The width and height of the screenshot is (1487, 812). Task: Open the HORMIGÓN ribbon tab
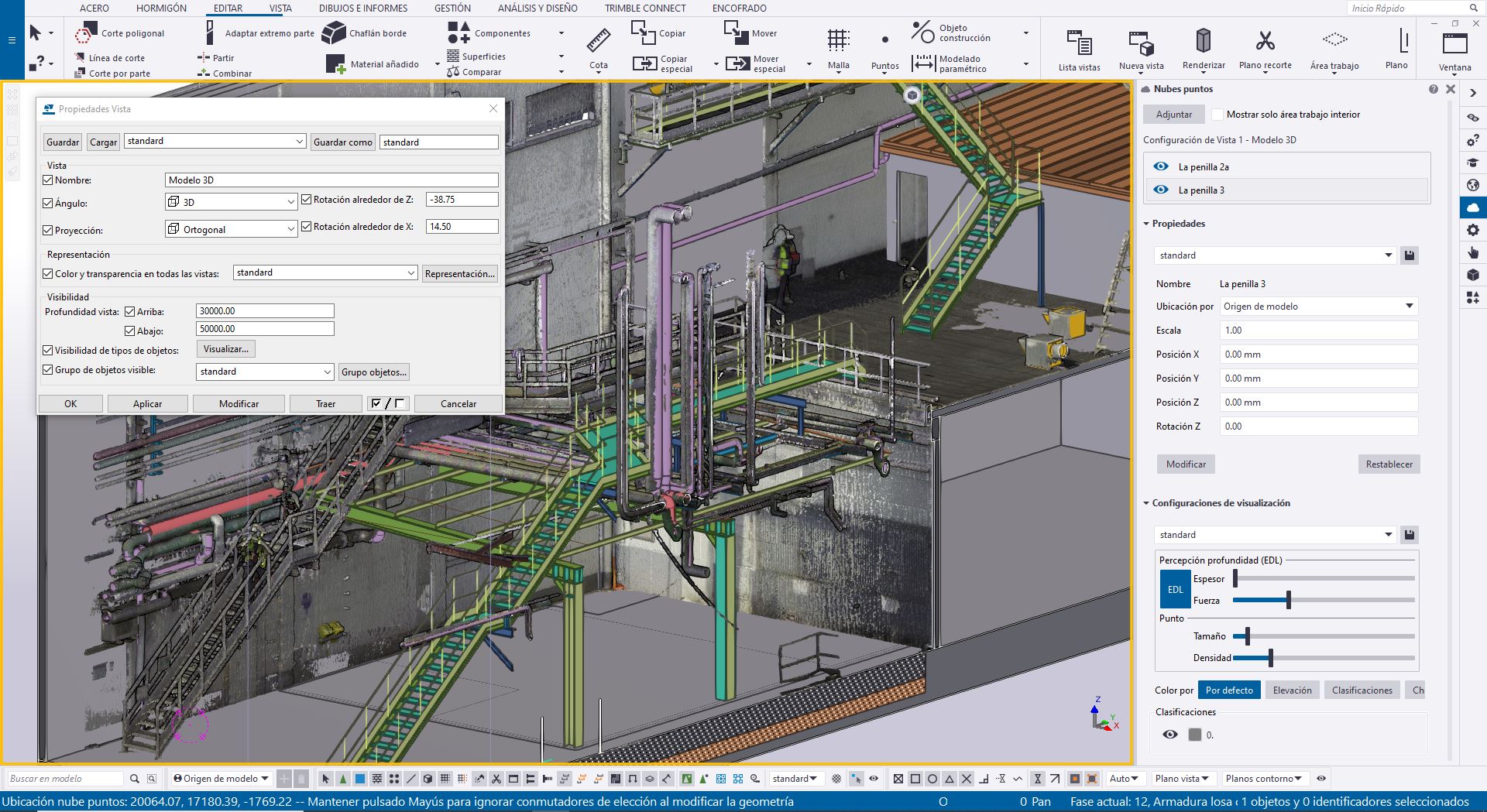coord(161,8)
